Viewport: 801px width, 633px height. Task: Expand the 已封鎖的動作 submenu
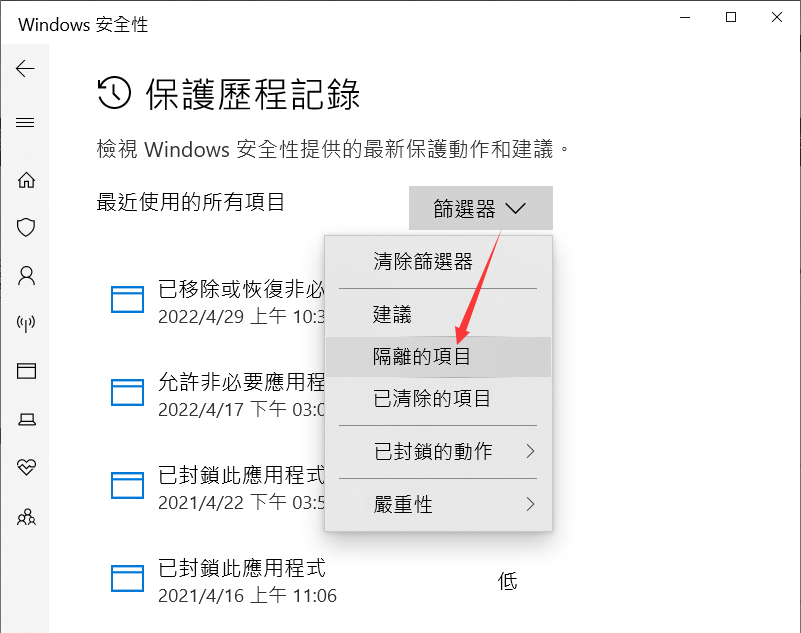click(438, 452)
